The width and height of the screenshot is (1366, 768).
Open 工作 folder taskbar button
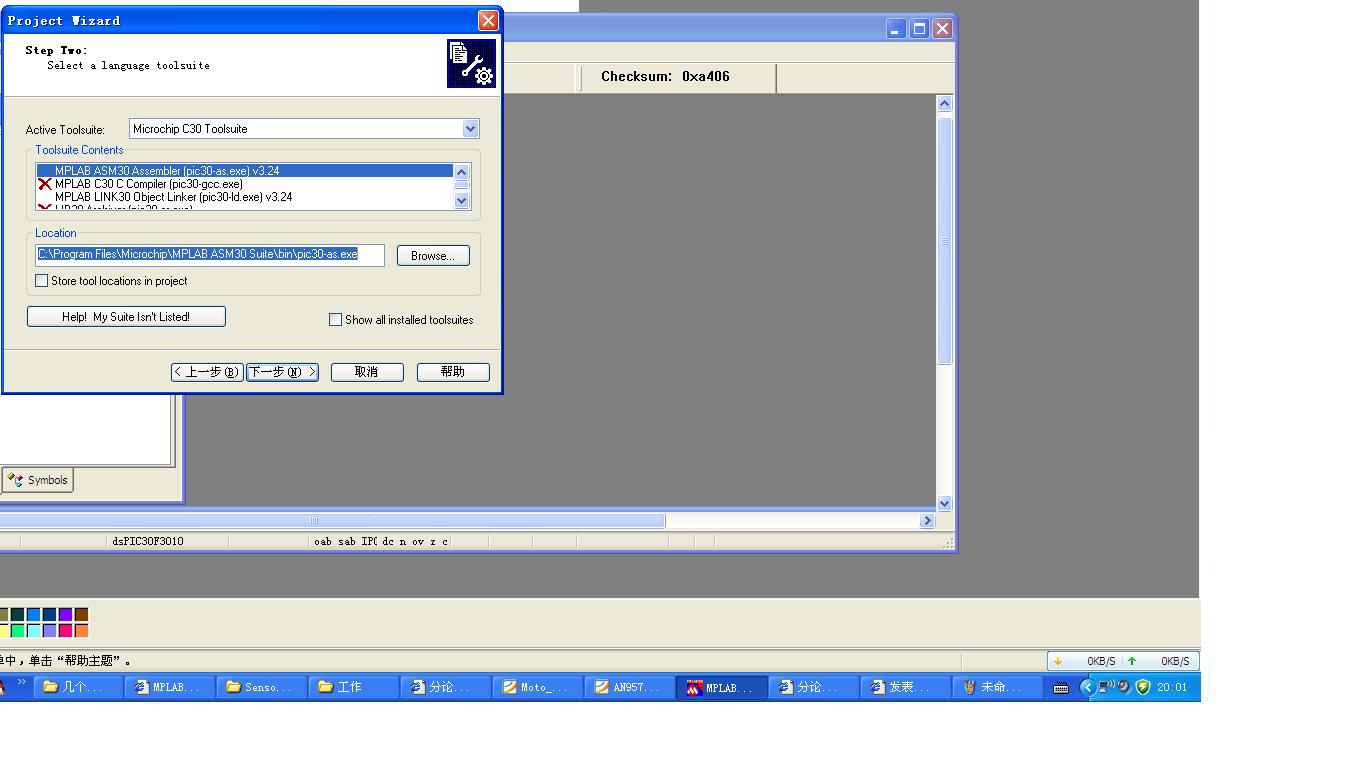355,687
